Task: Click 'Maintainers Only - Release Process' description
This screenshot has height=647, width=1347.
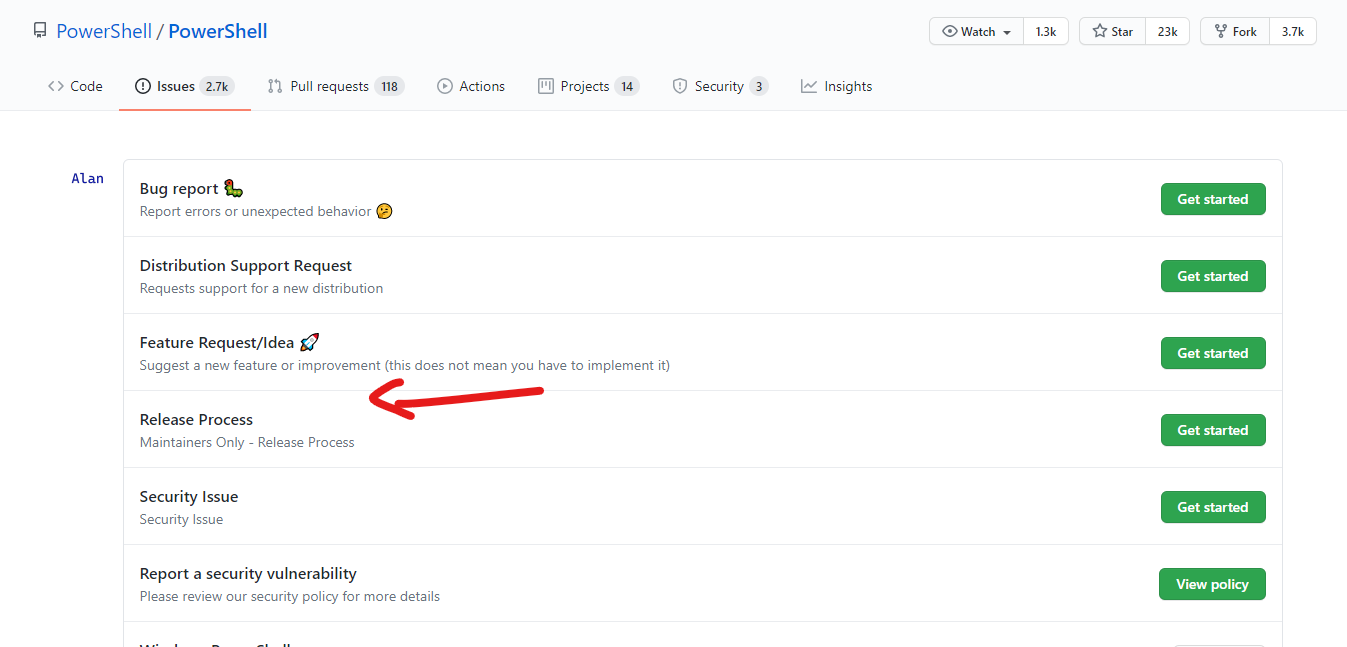Action: 247,442
